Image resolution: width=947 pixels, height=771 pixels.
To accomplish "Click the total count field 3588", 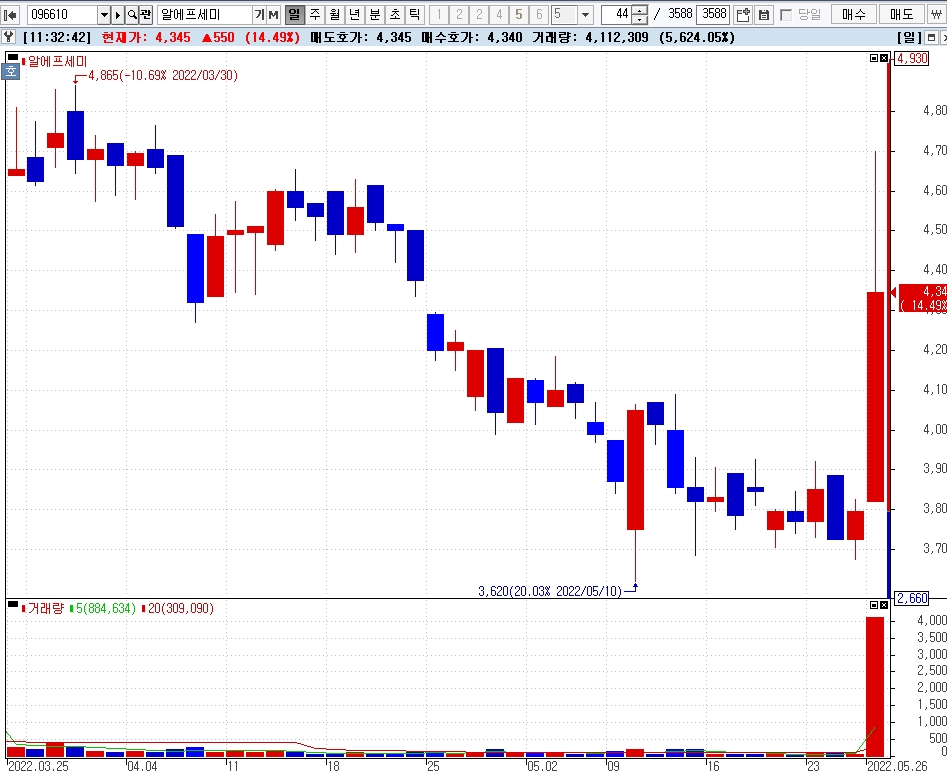I will (x=714, y=14).
